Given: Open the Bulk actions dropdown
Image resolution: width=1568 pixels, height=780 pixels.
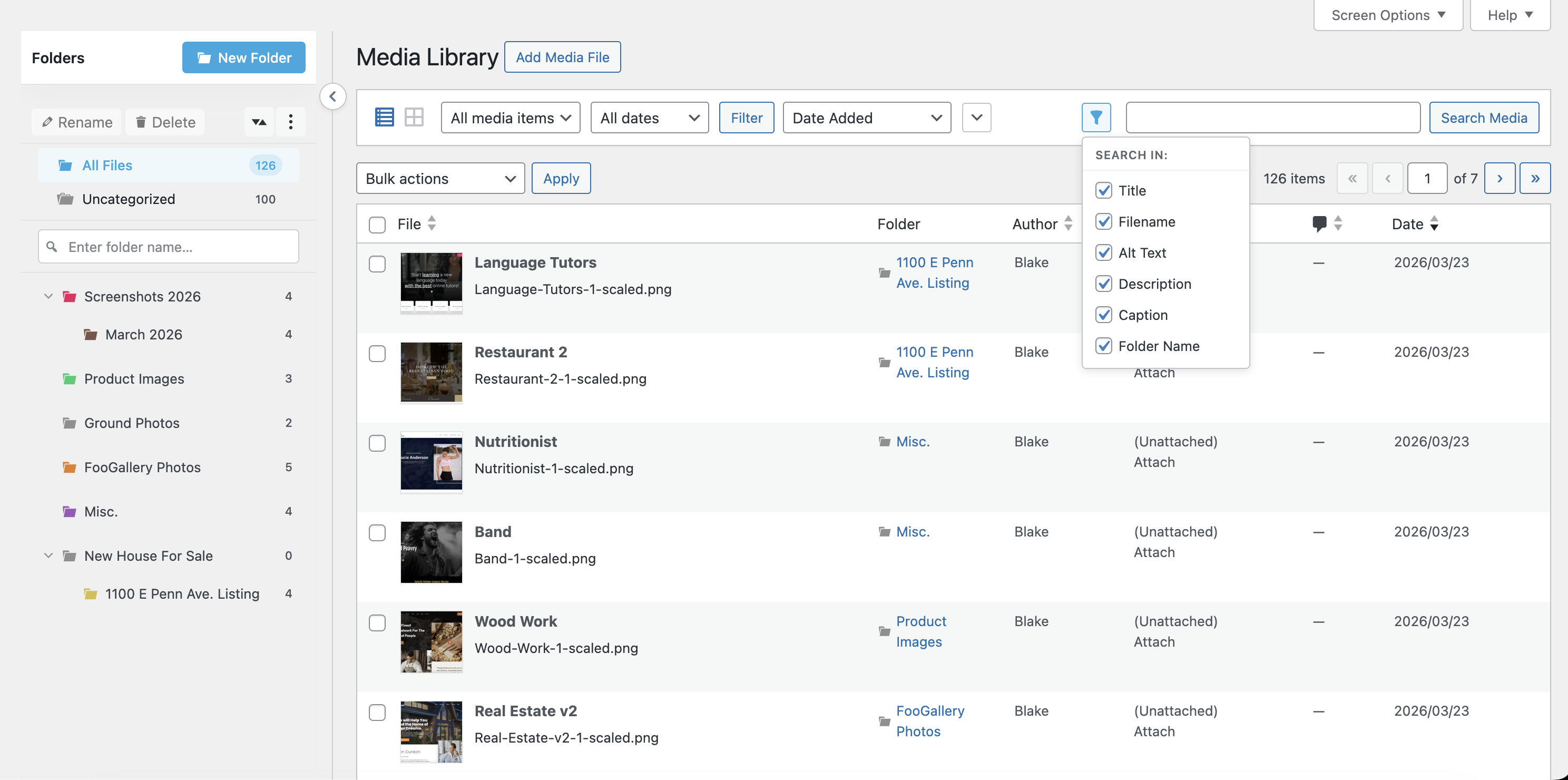Looking at the screenshot, I should [440, 178].
